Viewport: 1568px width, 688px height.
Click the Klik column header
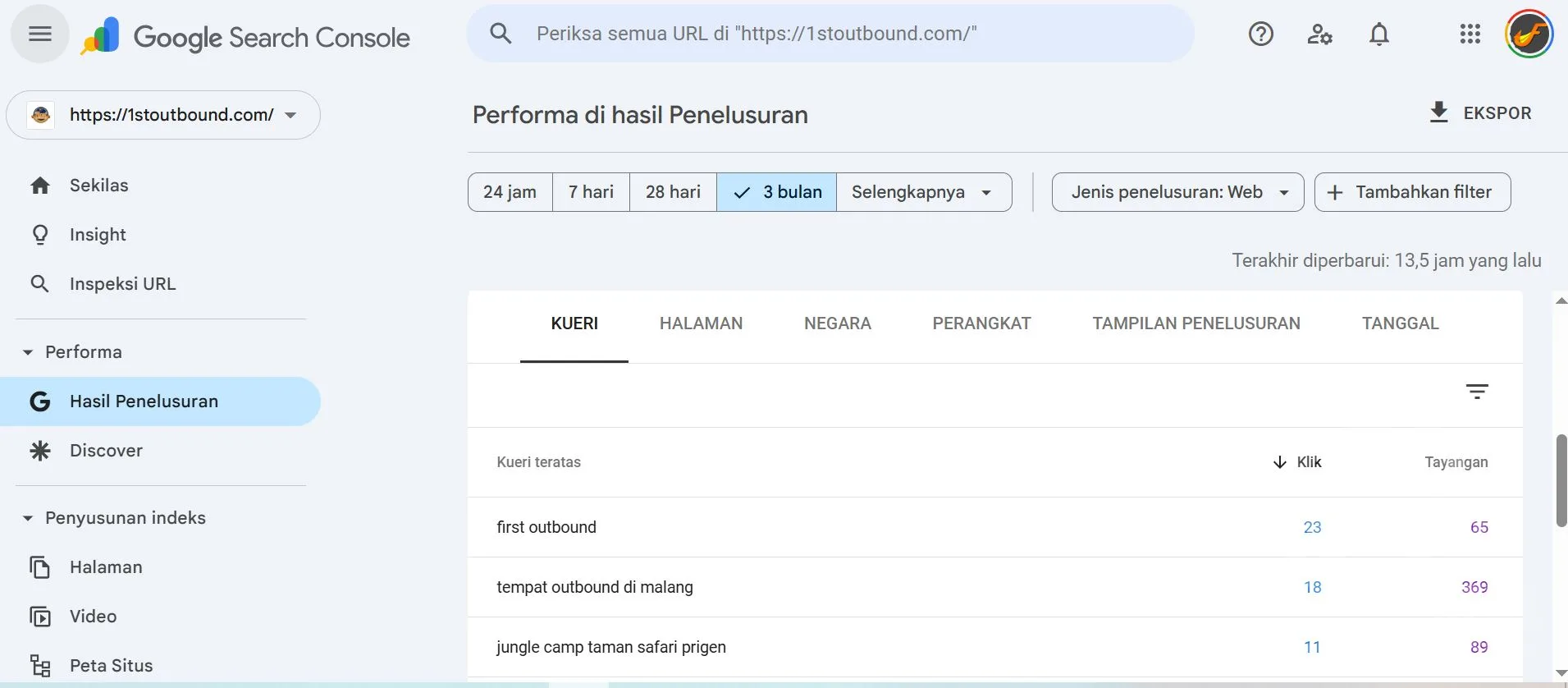tap(1309, 462)
